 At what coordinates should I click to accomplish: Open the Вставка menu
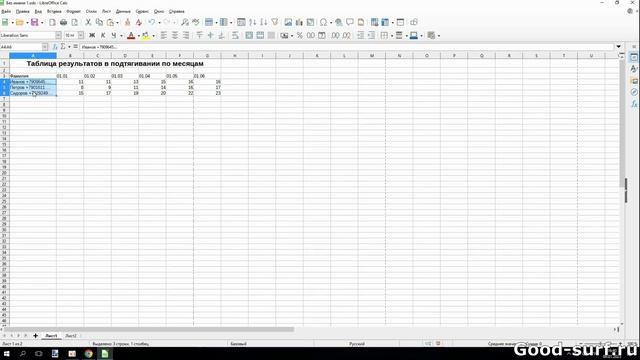[54, 11]
